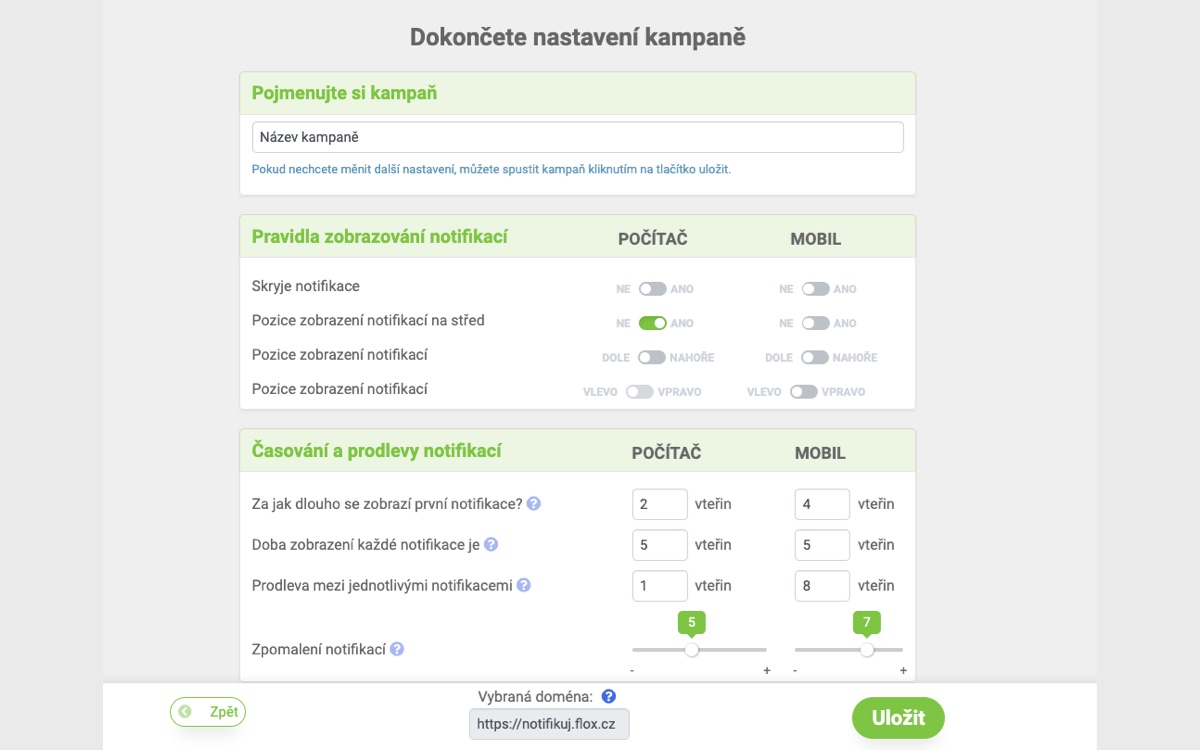Image resolution: width=1200 pixels, height=750 pixels.
Task: Focus the Název kampaně text field
Action: coord(578,137)
